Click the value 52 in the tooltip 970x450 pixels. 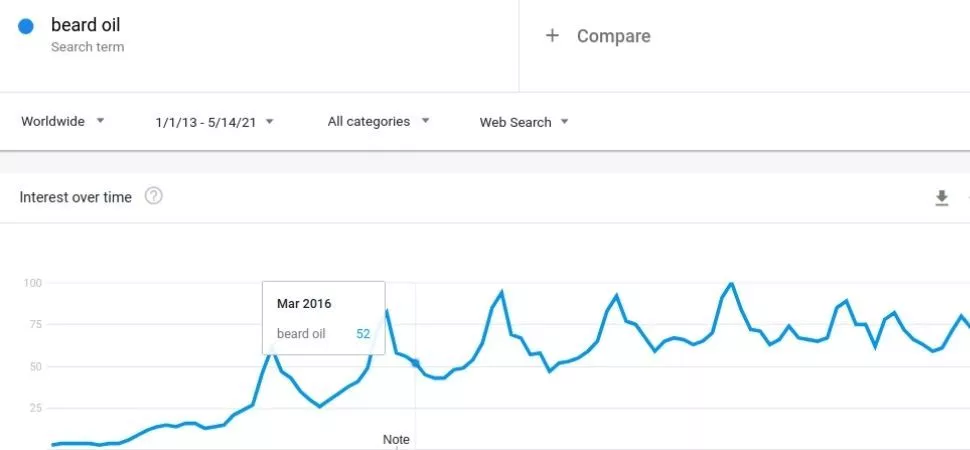pos(363,334)
